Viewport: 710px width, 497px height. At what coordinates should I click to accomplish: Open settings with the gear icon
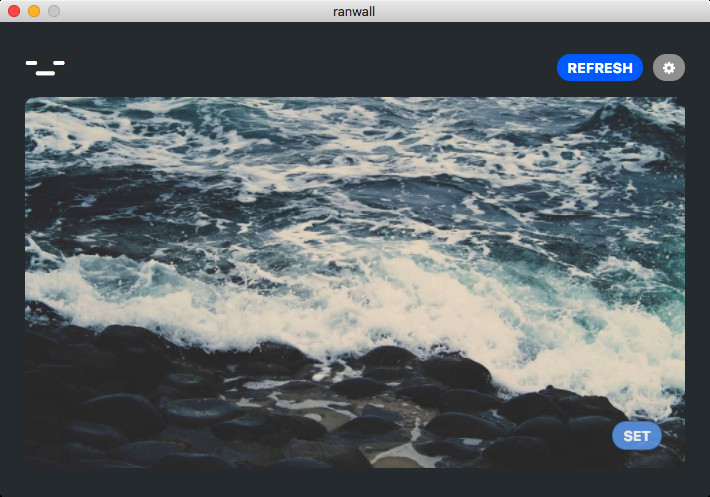pyautogui.click(x=669, y=68)
